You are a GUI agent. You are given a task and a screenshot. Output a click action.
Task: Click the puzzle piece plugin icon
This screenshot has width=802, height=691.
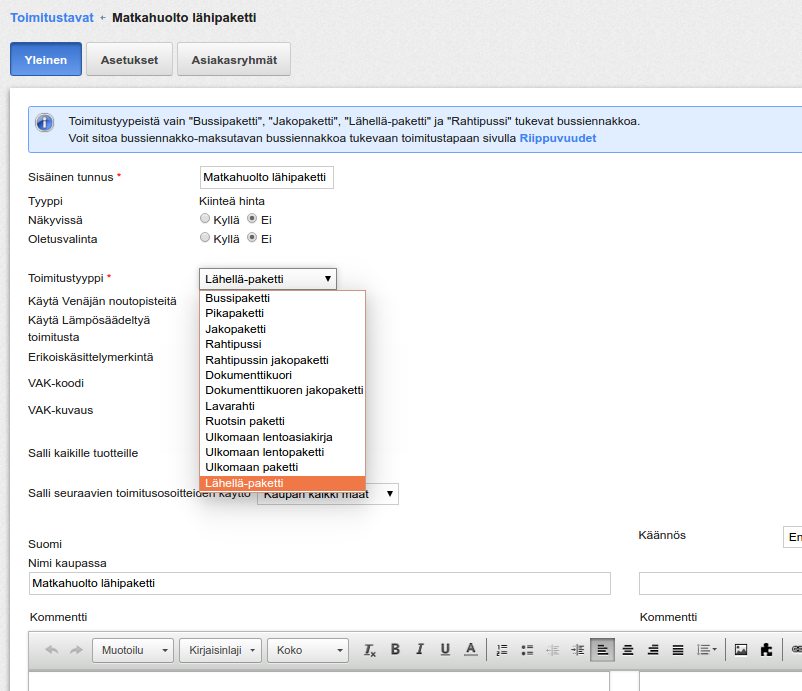pos(766,650)
